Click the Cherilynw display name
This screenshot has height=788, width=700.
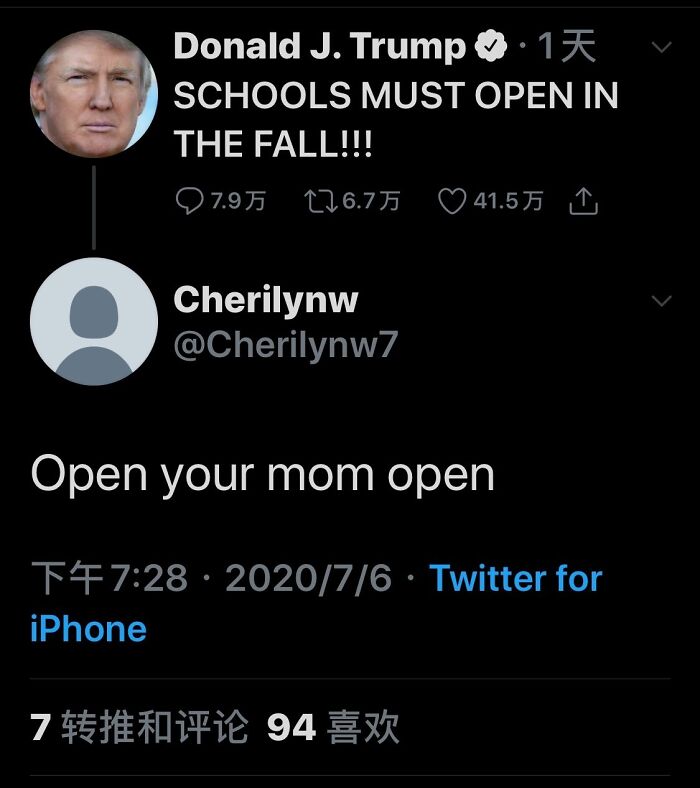(266, 301)
